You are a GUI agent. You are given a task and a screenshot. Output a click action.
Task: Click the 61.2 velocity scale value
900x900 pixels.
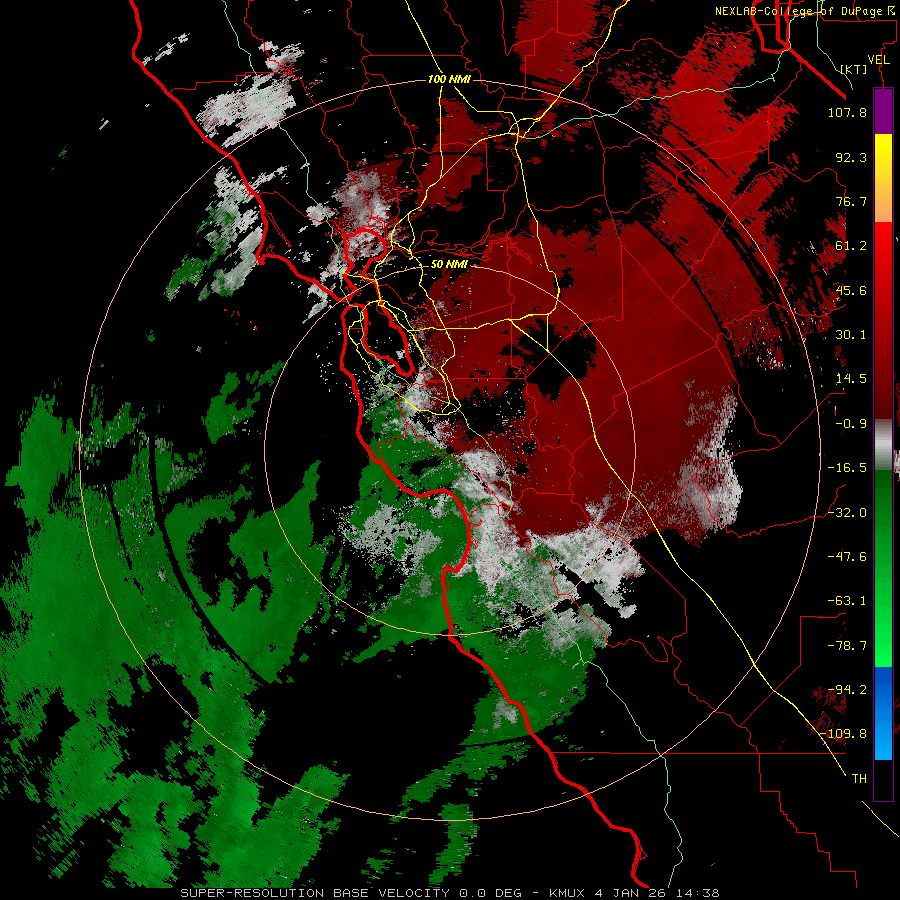[851, 246]
